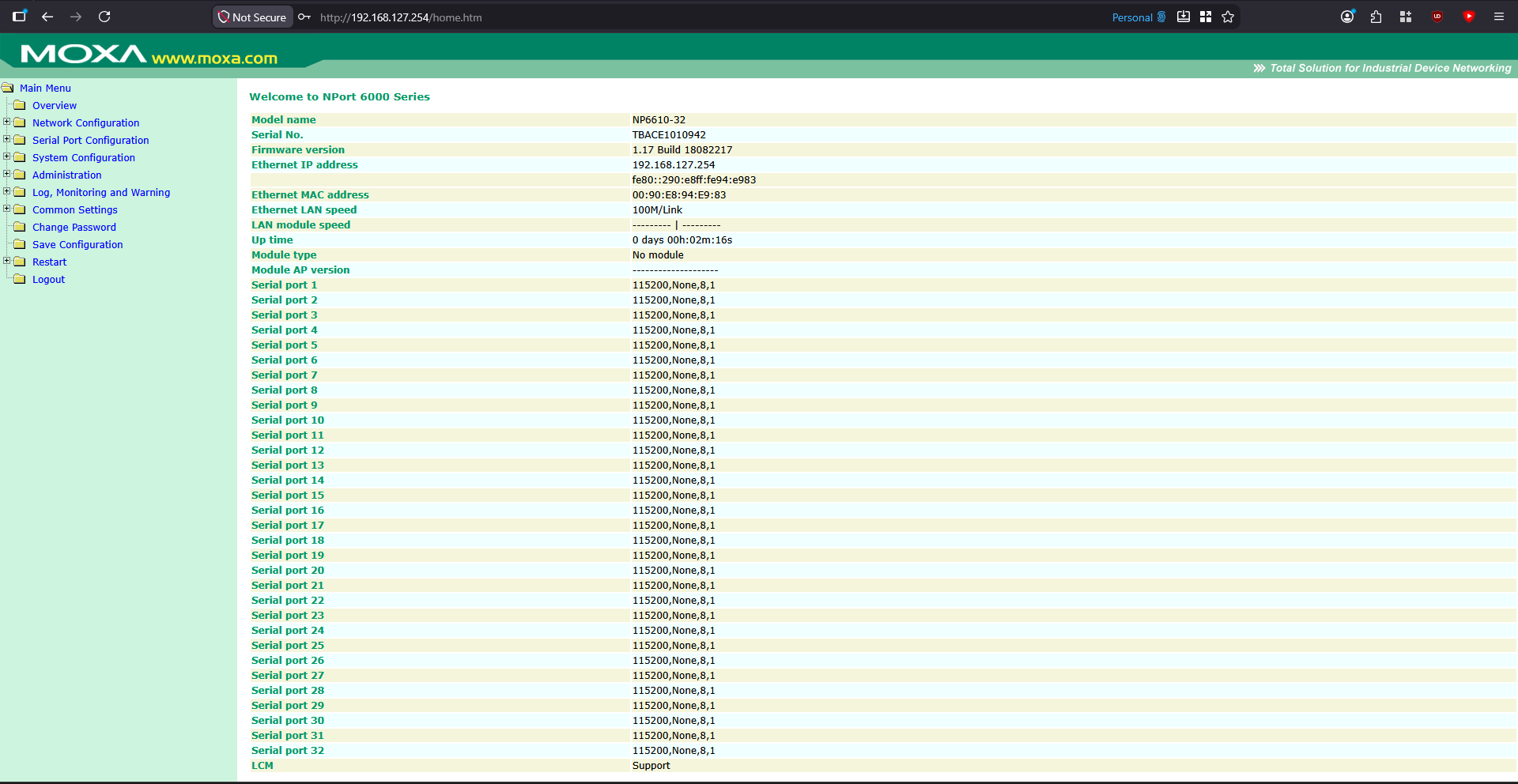
Task: Bookmark this page with the star icon
Action: pyautogui.click(x=1228, y=17)
